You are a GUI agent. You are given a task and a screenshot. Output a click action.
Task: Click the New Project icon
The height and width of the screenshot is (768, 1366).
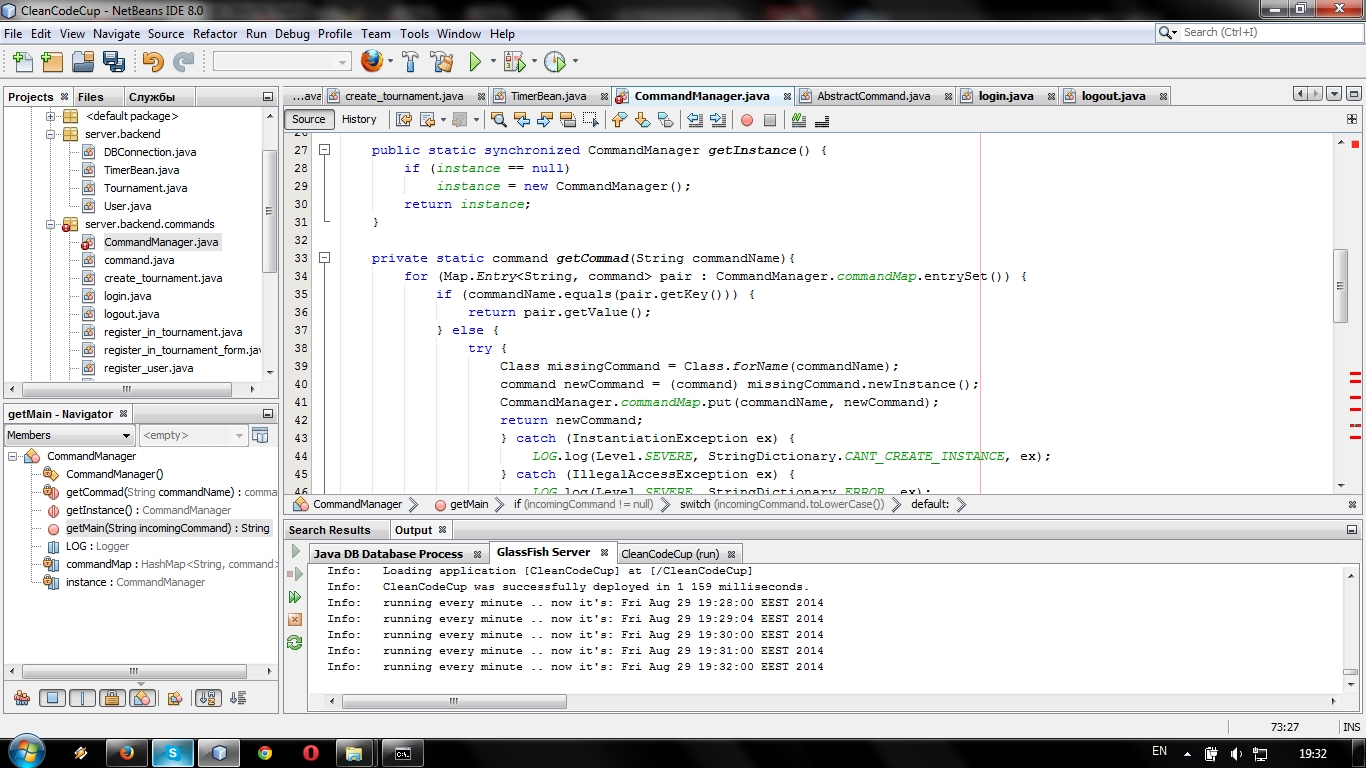pos(52,62)
